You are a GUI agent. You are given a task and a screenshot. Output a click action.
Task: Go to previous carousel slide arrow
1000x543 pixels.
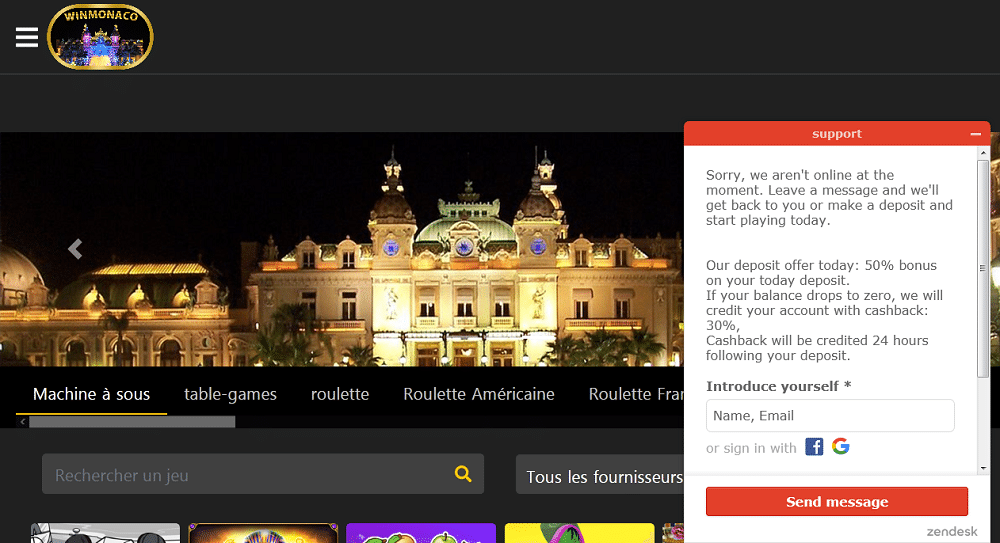75,249
